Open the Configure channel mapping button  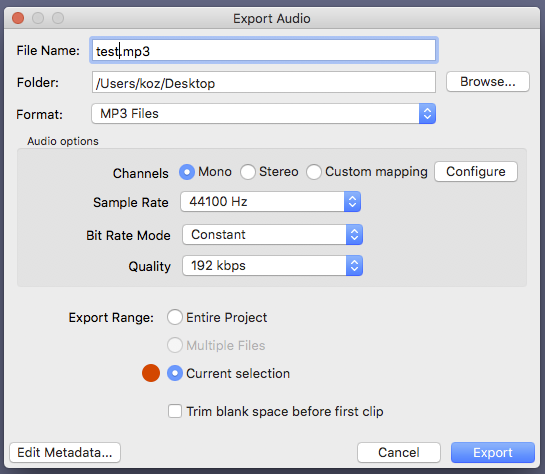(476, 171)
